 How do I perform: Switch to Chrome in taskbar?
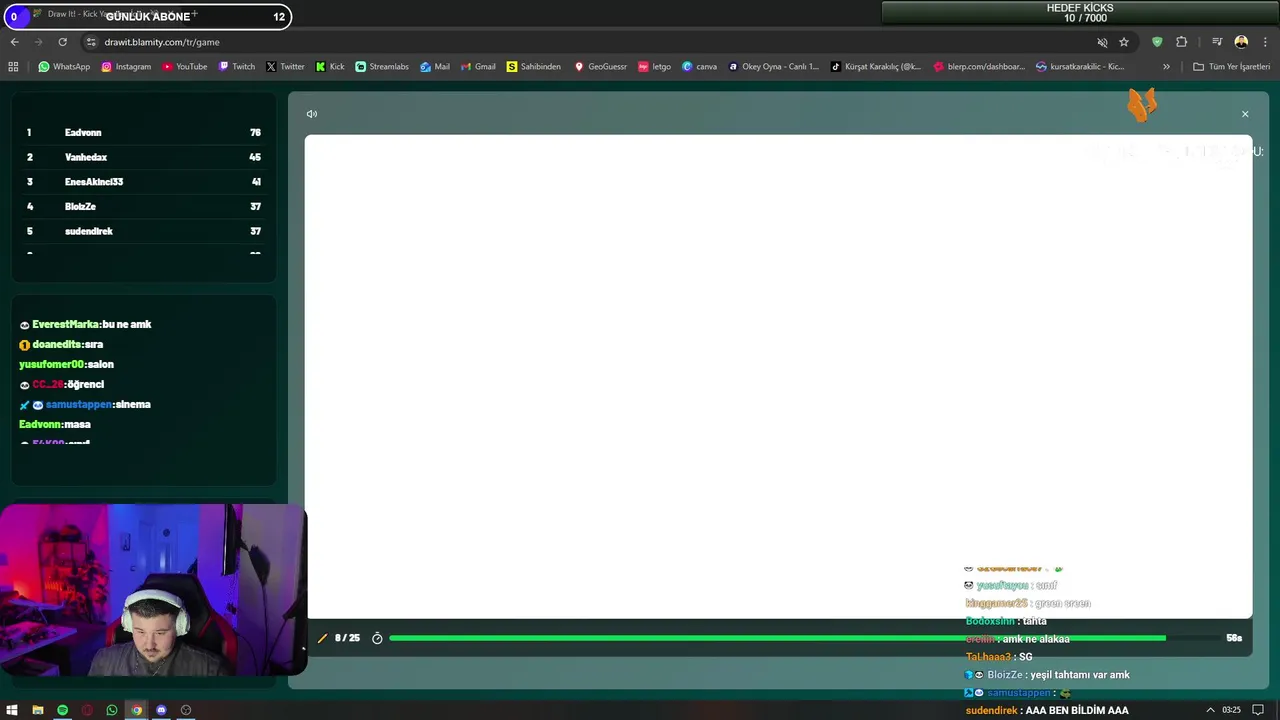136,710
